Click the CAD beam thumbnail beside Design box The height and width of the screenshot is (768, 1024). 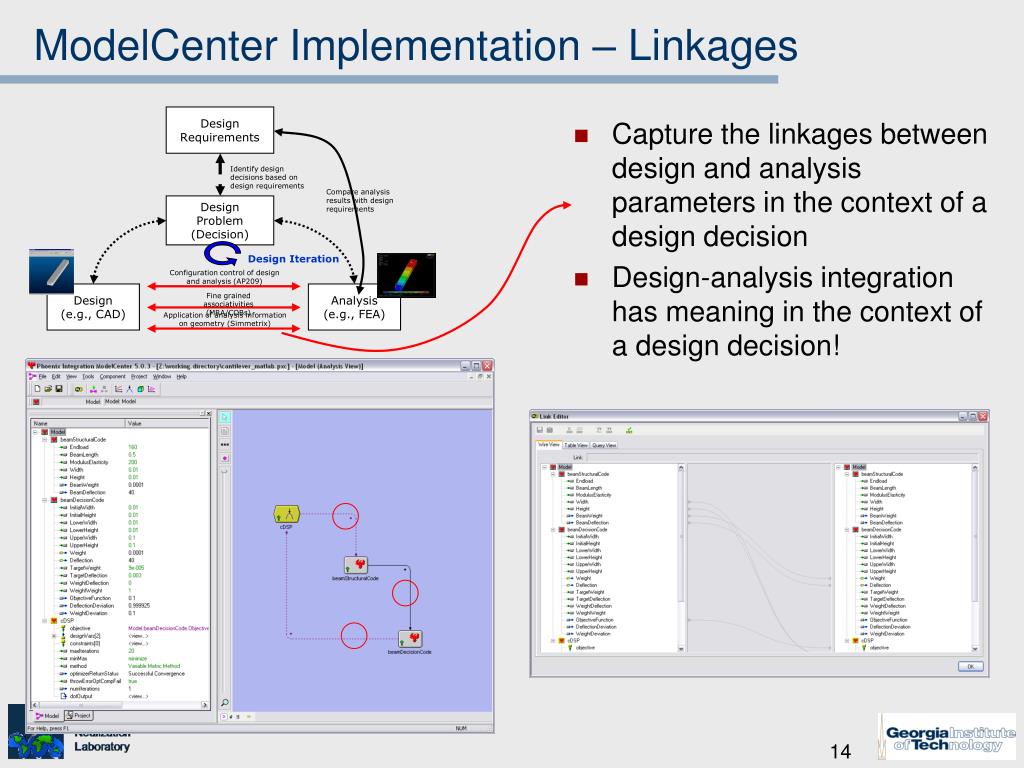tap(52, 271)
